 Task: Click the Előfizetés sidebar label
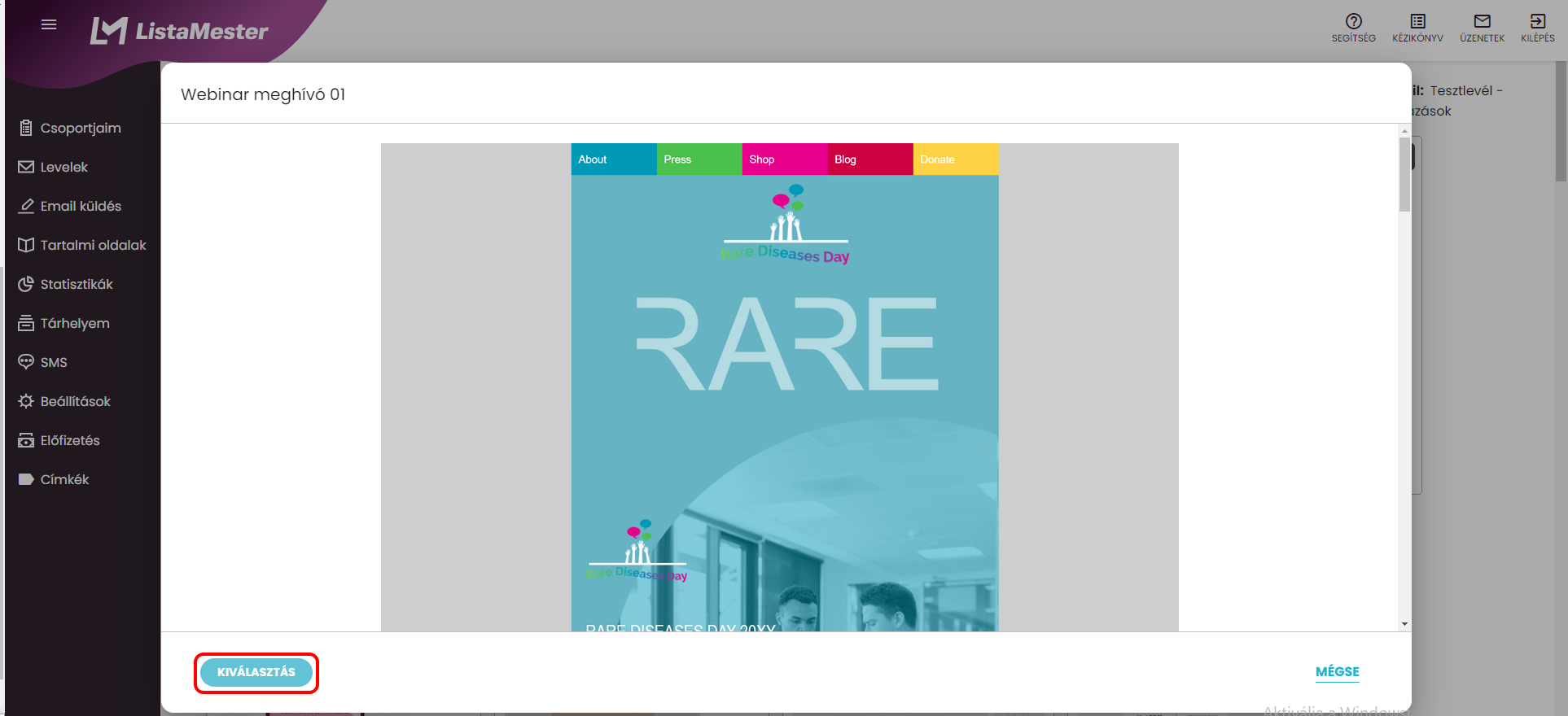70,440
